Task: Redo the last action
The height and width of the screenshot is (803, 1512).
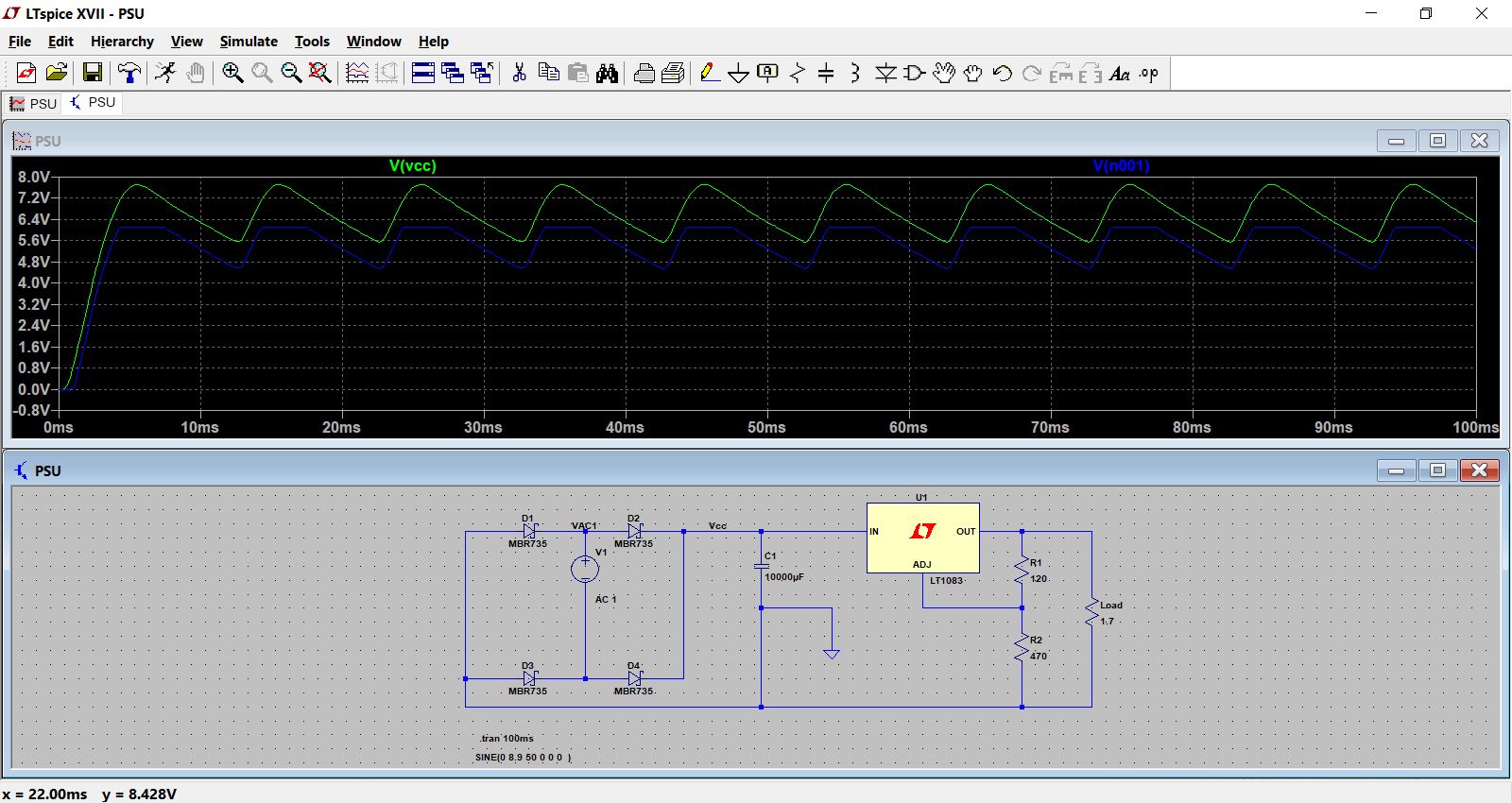Action: (1032, 73)
